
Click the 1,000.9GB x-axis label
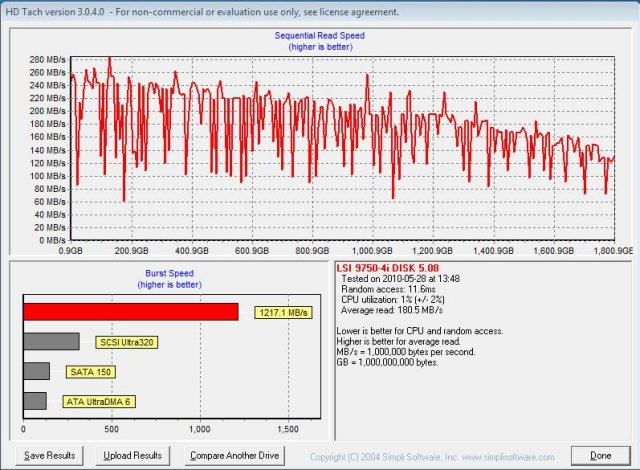pyautogui.click(x=372, y=251)
